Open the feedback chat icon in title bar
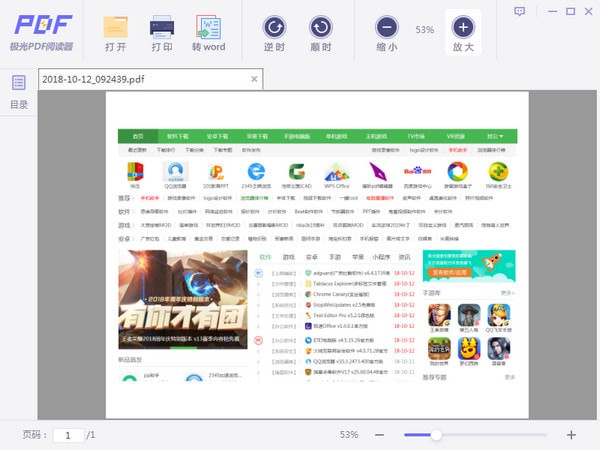The image size is (600, 450). pos(519,11)
